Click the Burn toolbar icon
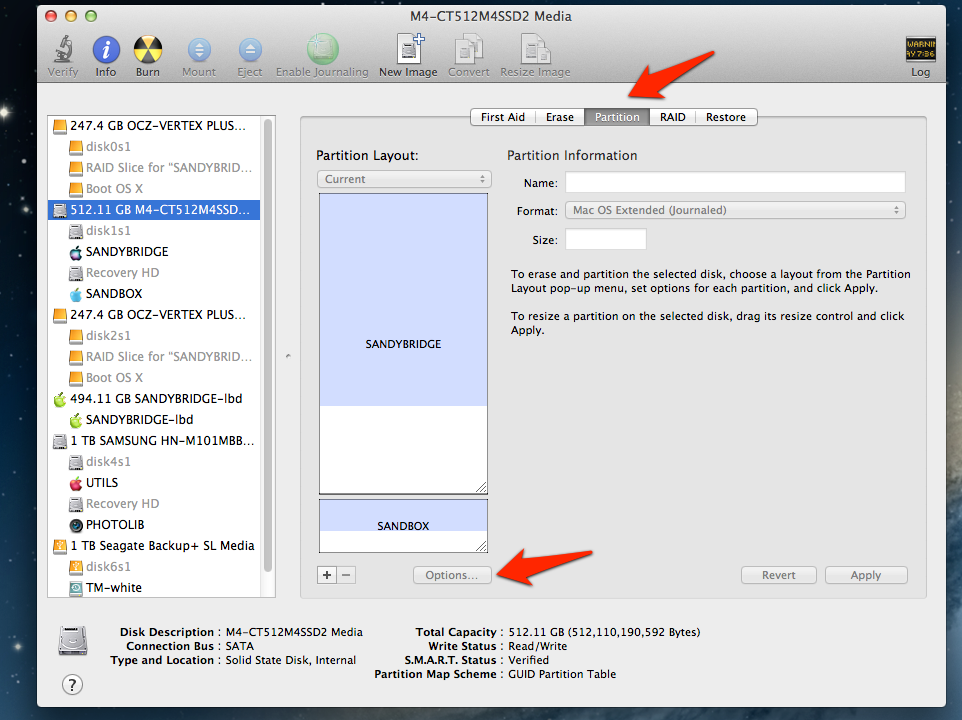 pyautogui.click(x=148, y=50)
